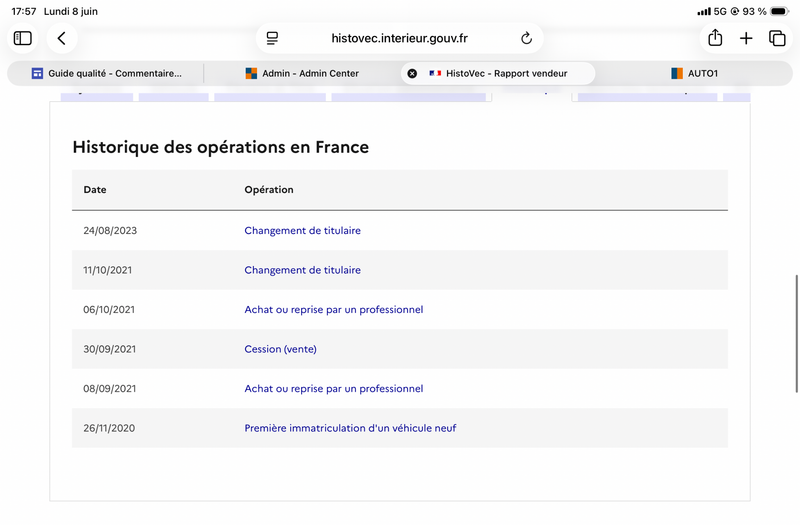Open the page settings reader icon
The width and height of the screenshot is (800, 525).
[272, 38]
